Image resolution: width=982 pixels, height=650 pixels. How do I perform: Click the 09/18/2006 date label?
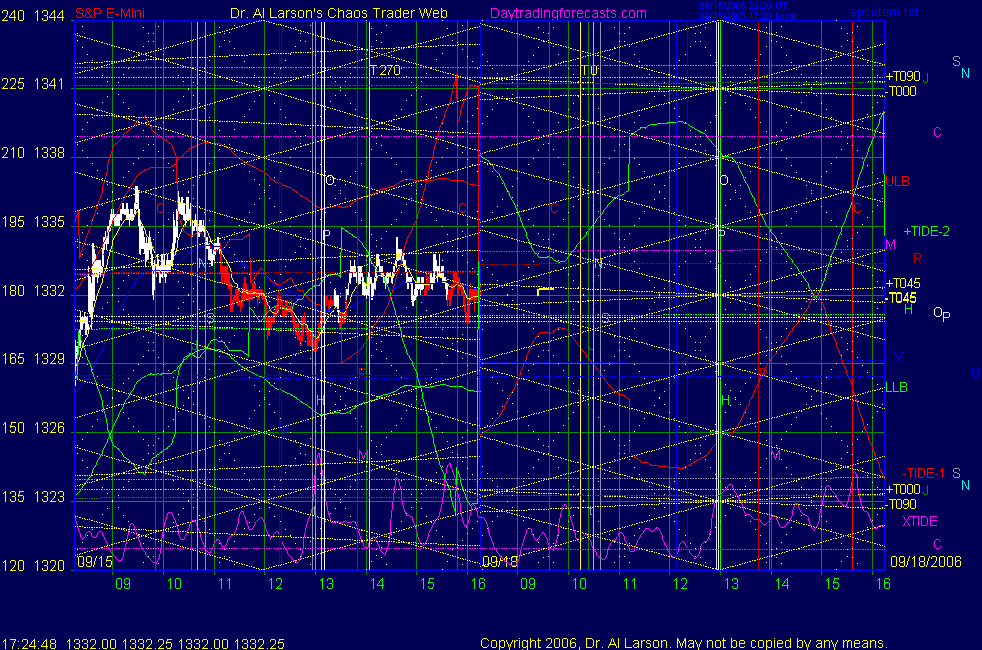click(x=926, y=561)
